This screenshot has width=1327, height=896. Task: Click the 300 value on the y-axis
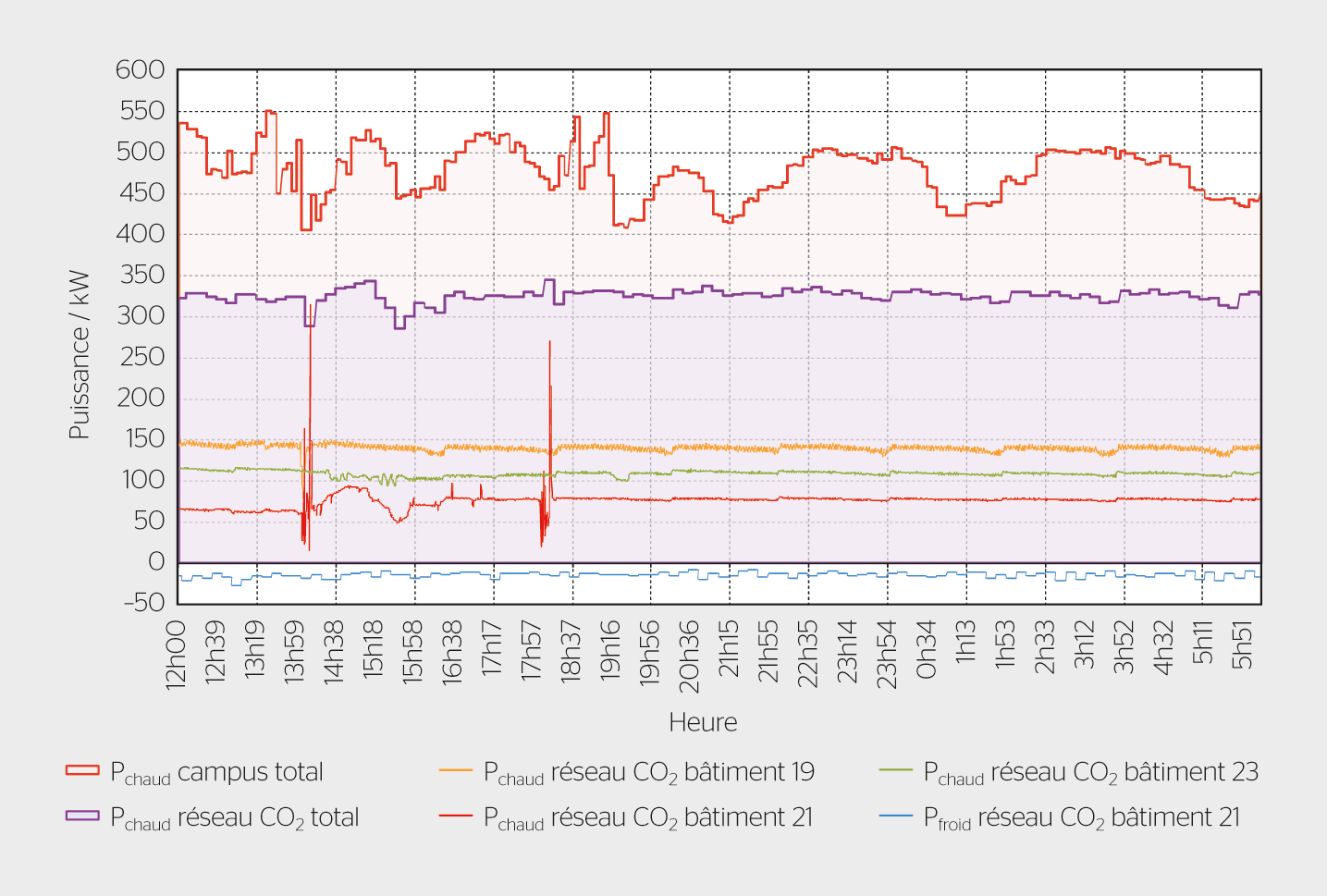141,315
